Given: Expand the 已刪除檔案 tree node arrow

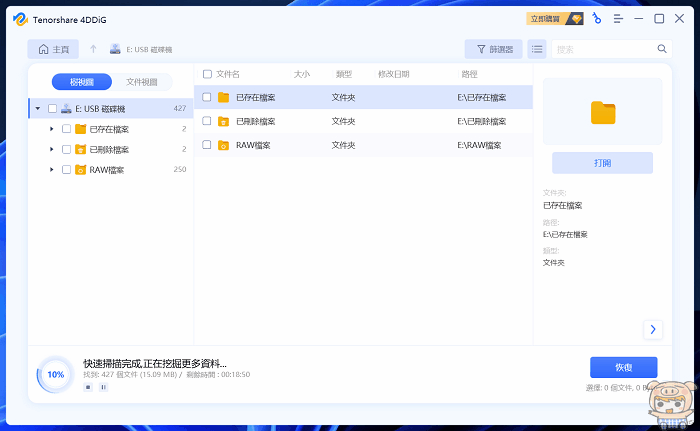Looking at the screenshot, I should (52, 149).
